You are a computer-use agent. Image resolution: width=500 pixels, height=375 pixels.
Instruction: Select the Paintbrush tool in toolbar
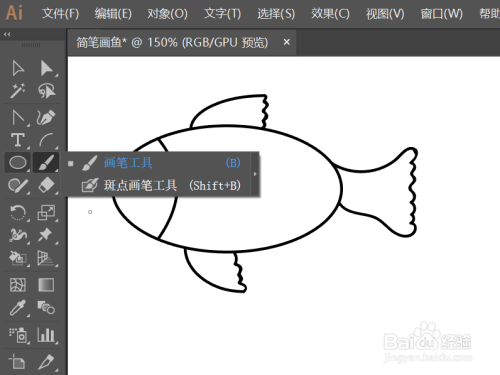(46, 162)
